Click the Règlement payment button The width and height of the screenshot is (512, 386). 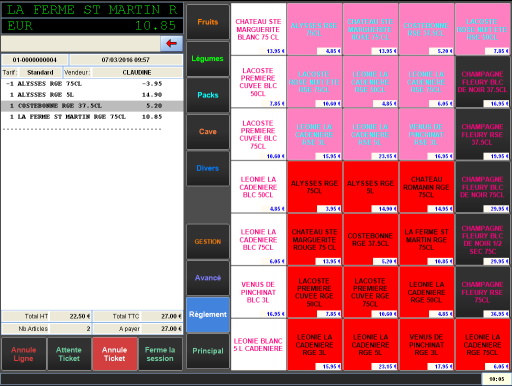pos(208,314)
